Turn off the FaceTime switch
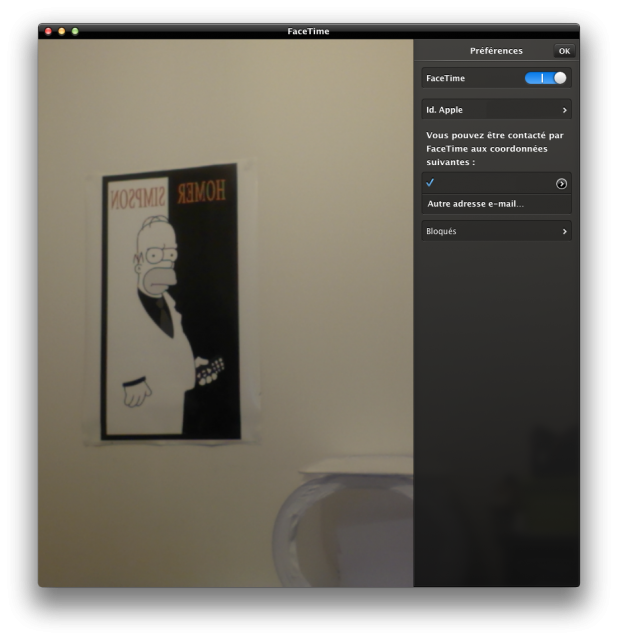Image resolution: width=618 pixels, height=640 pixels. coord(545,78)
